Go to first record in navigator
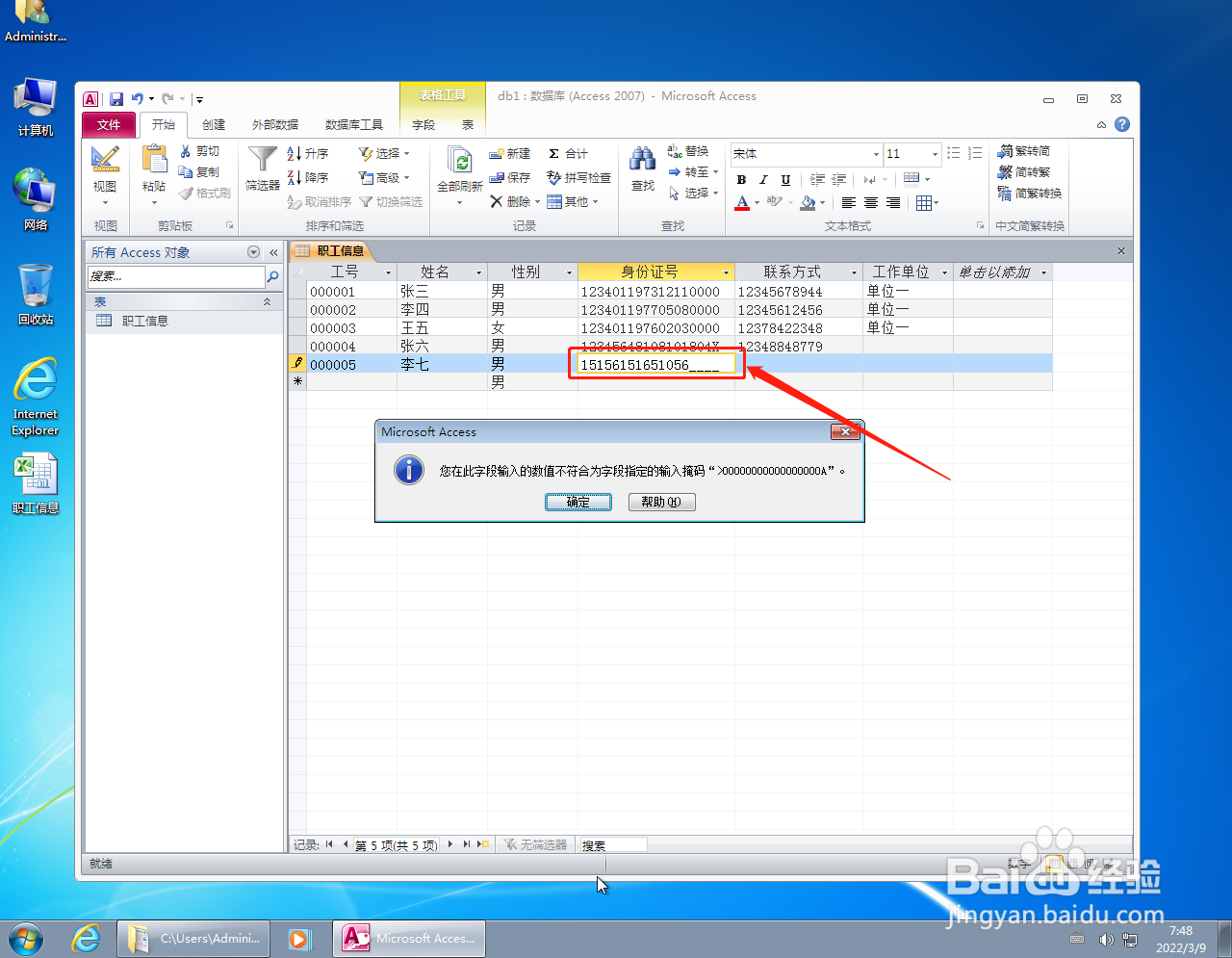The height and width of the screenshot is (958, 1232). [329, 844]
